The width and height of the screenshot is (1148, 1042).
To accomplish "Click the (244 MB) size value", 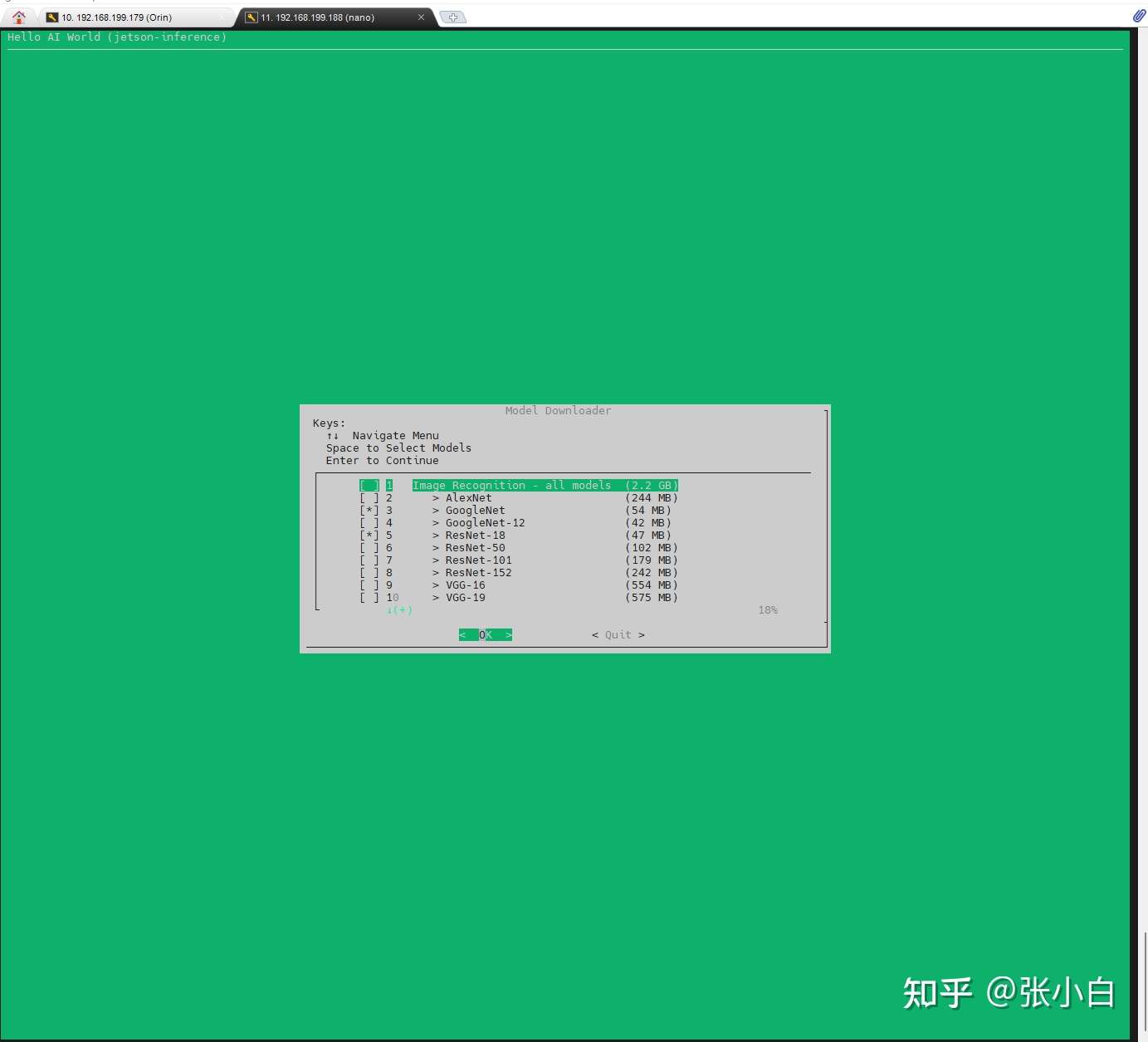I will pos(652,498).
